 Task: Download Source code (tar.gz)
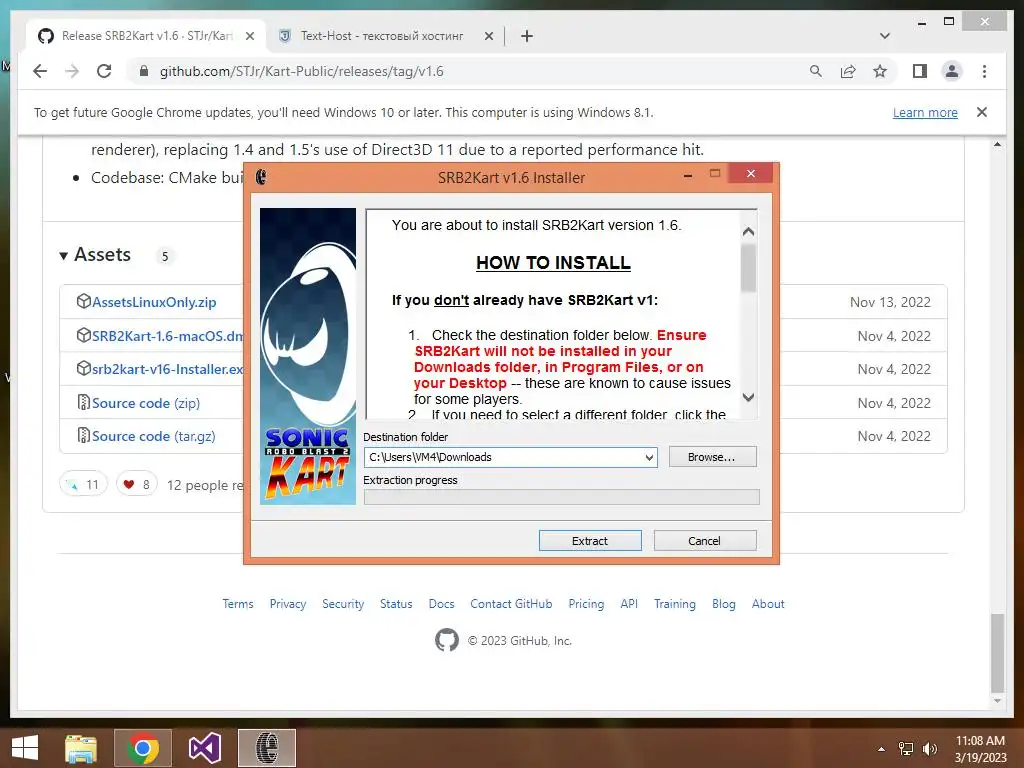click(153, 436)
